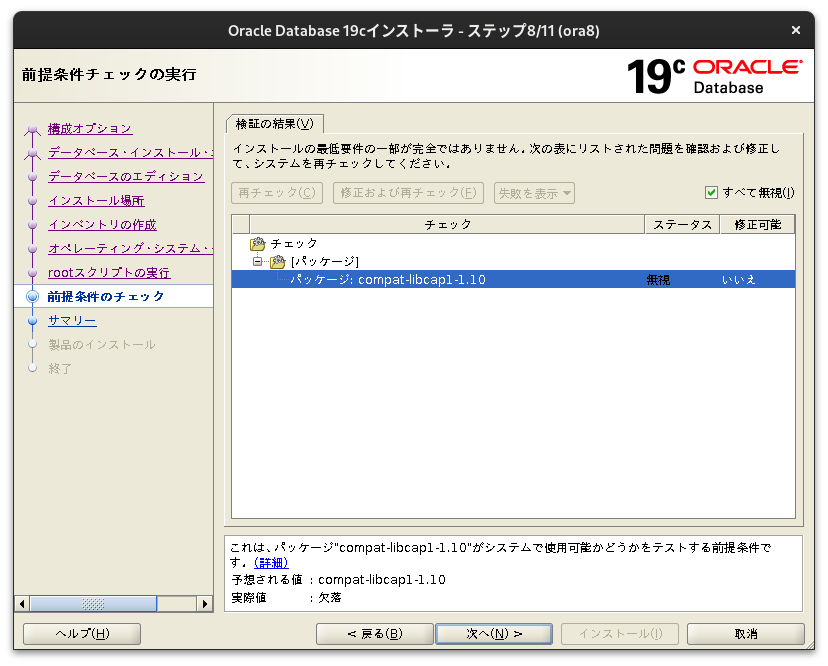Click the package icon beside チェック root node
This screenshot has width=828, height=666.
pyautogui.click(x=257, y=243)
